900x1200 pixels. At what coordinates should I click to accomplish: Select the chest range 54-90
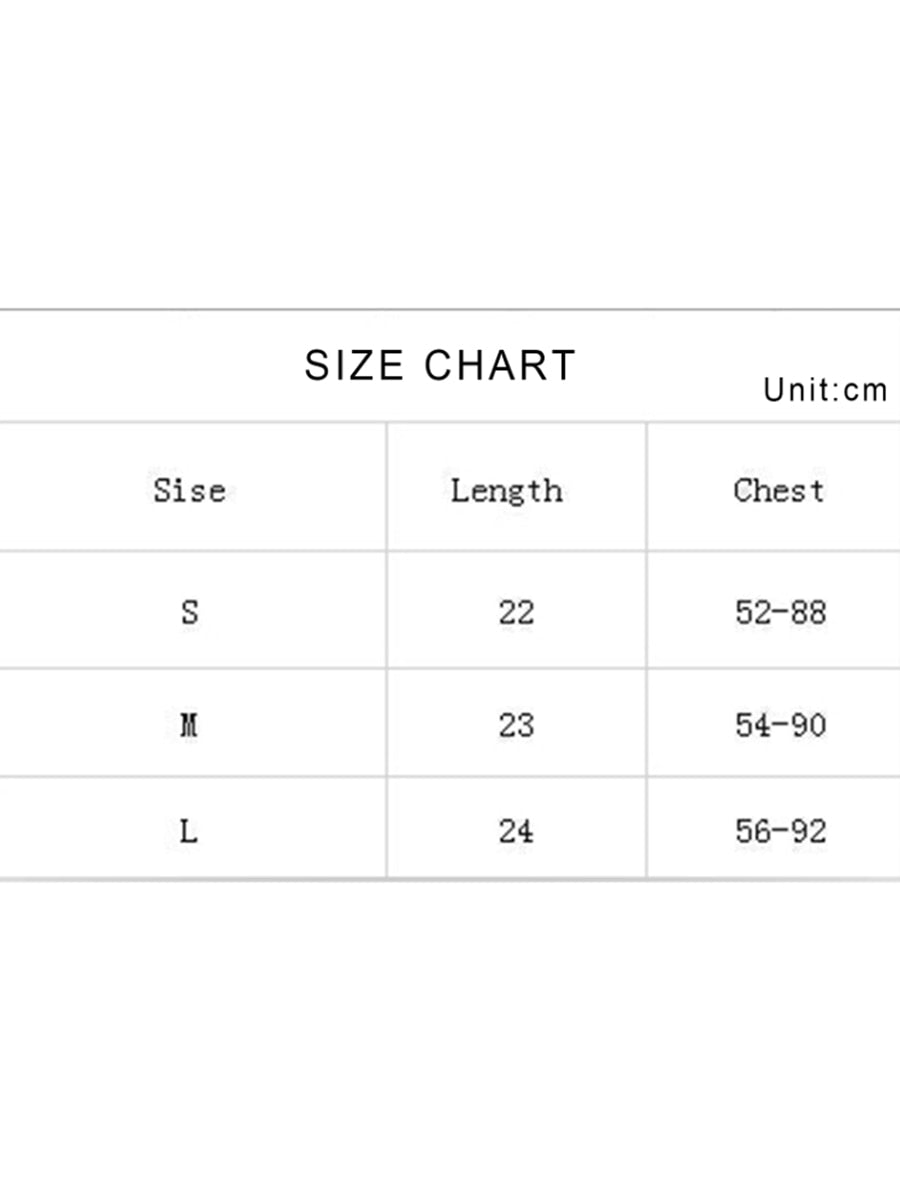pyautogui.click(x=780, y=725)
